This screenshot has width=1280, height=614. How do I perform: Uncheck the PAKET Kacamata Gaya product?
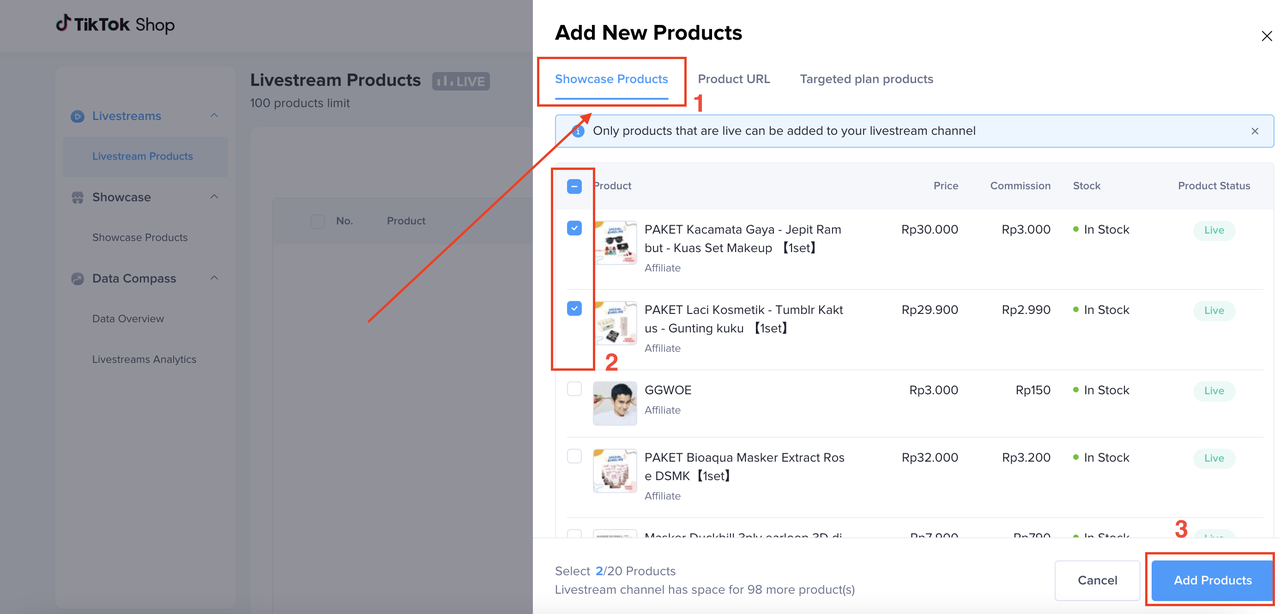coord(574,228)
